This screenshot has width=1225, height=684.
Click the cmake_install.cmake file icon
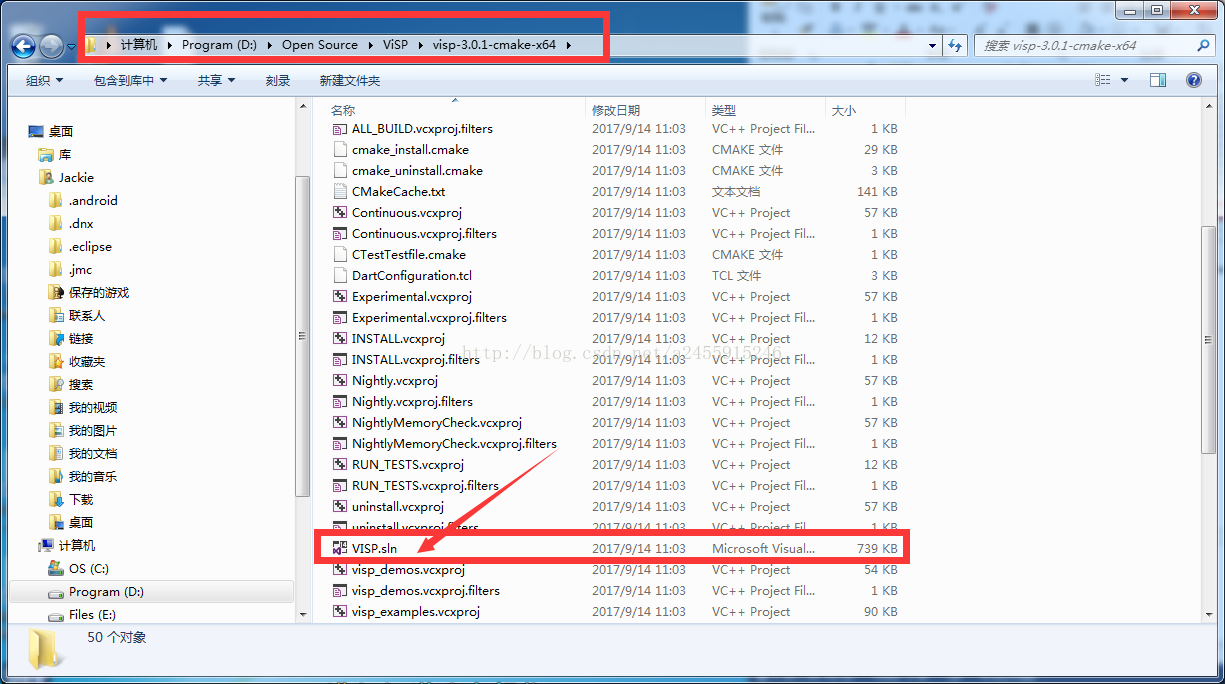point(340,149)
